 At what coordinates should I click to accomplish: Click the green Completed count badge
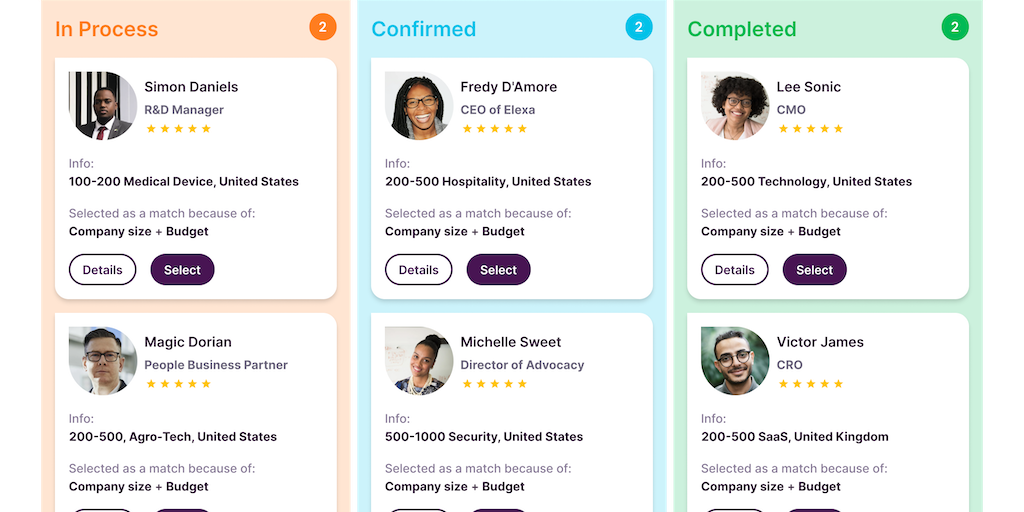955,27
